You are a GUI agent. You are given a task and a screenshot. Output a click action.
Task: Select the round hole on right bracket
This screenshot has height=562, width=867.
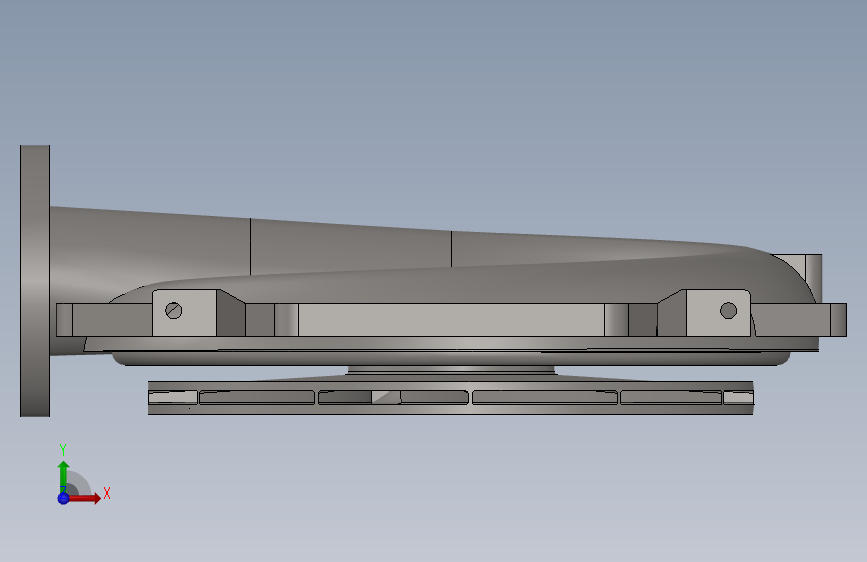[728, 310]
